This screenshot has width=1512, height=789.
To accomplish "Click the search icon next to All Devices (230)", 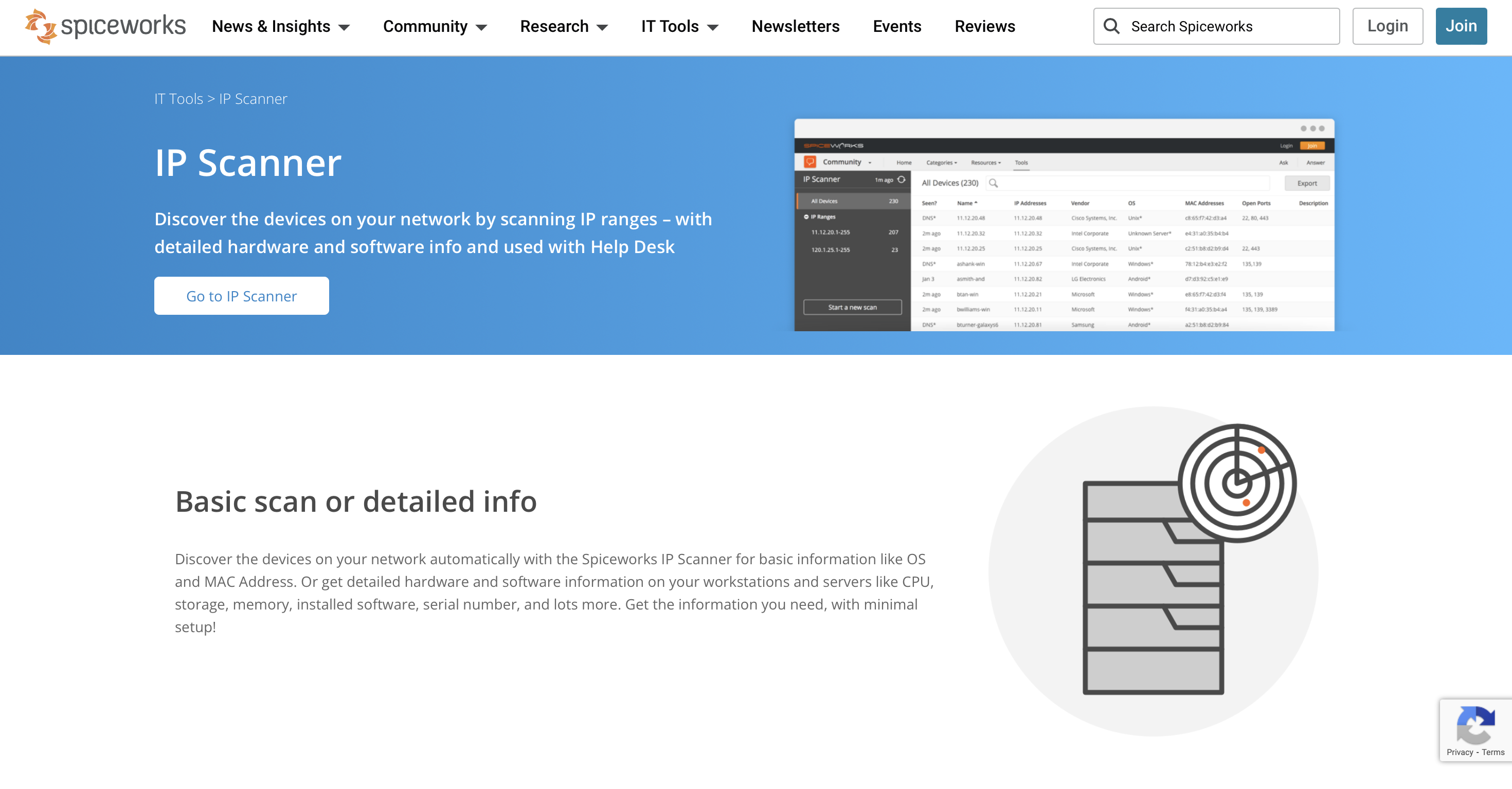I will point(994,183).
